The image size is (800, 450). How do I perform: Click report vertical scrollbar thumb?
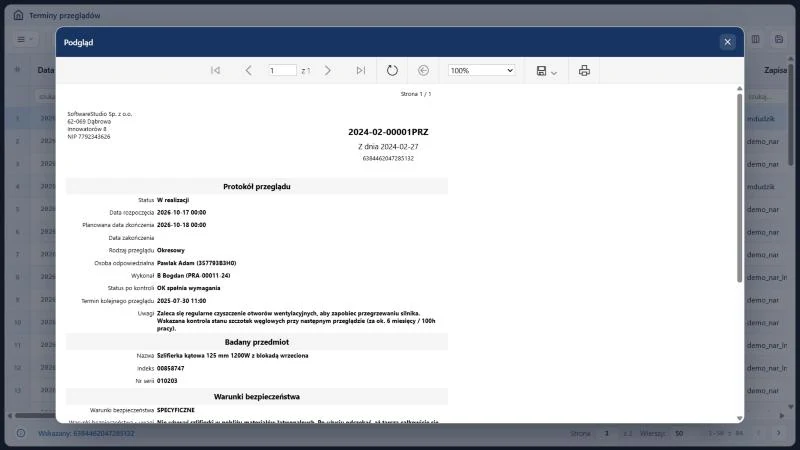tap(739, 187)
